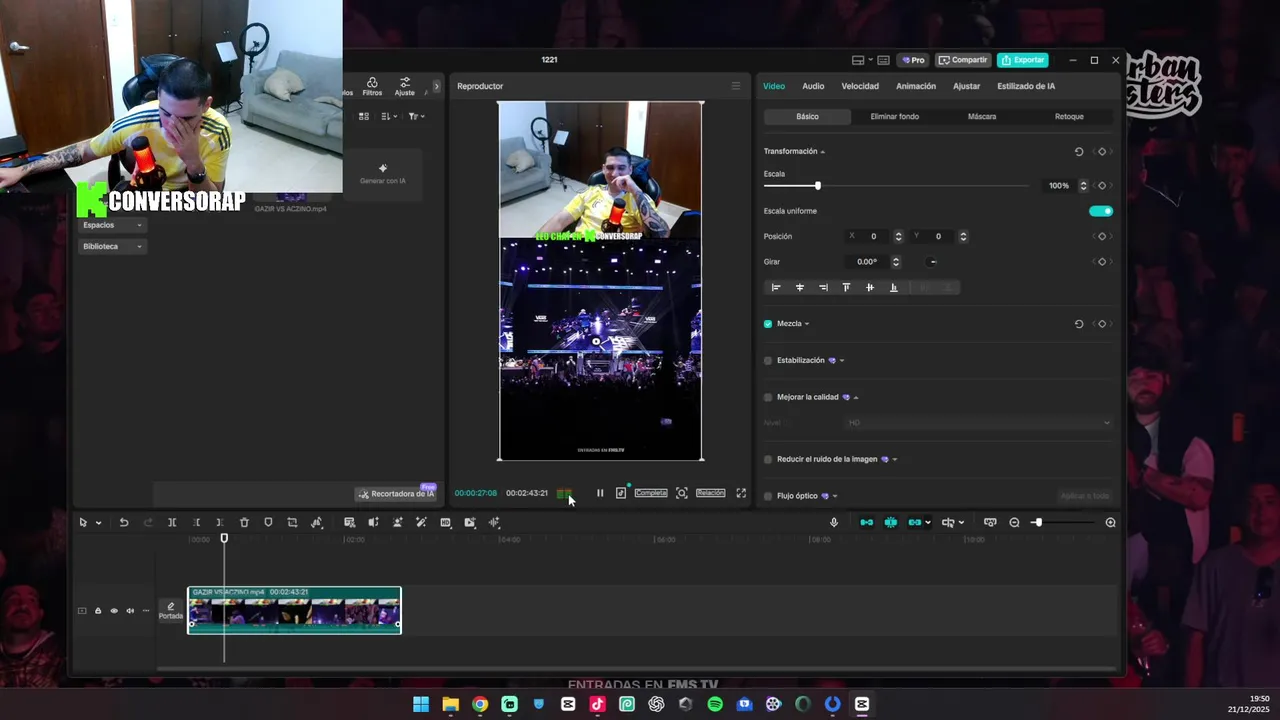Click the grid view icon in media panel
The width and height of the screenshot is (1280, 720).
pyautogui.click(x=364, y=116)
